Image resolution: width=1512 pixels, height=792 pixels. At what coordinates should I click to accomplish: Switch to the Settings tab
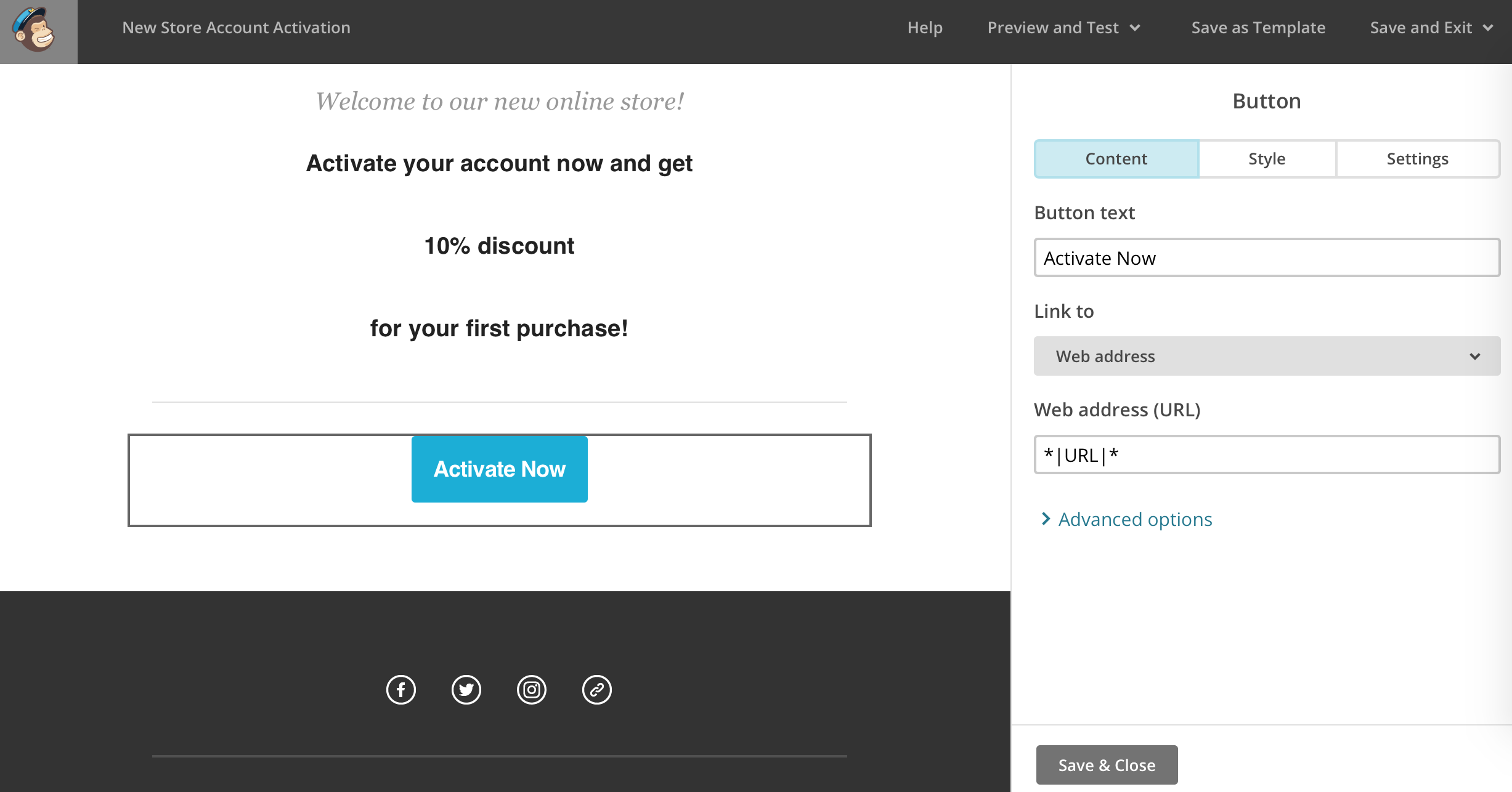[1417, 159]
